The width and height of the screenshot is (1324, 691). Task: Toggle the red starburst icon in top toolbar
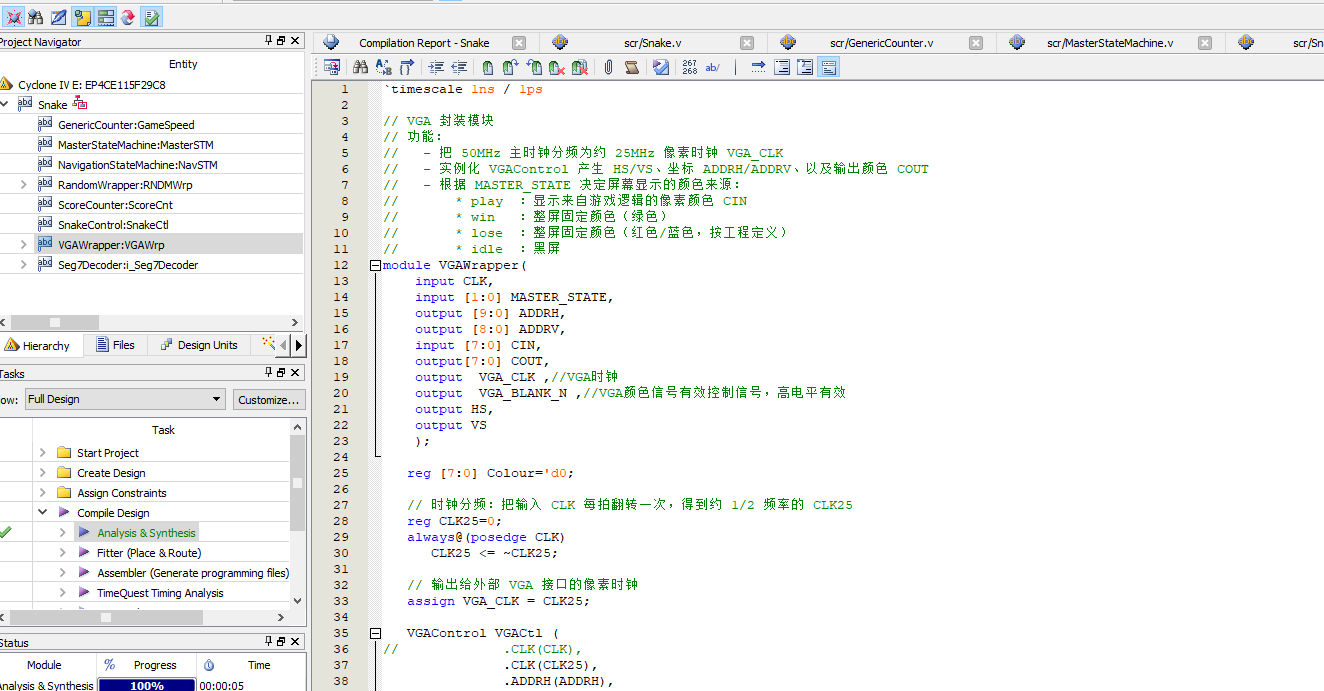point(13,17)
